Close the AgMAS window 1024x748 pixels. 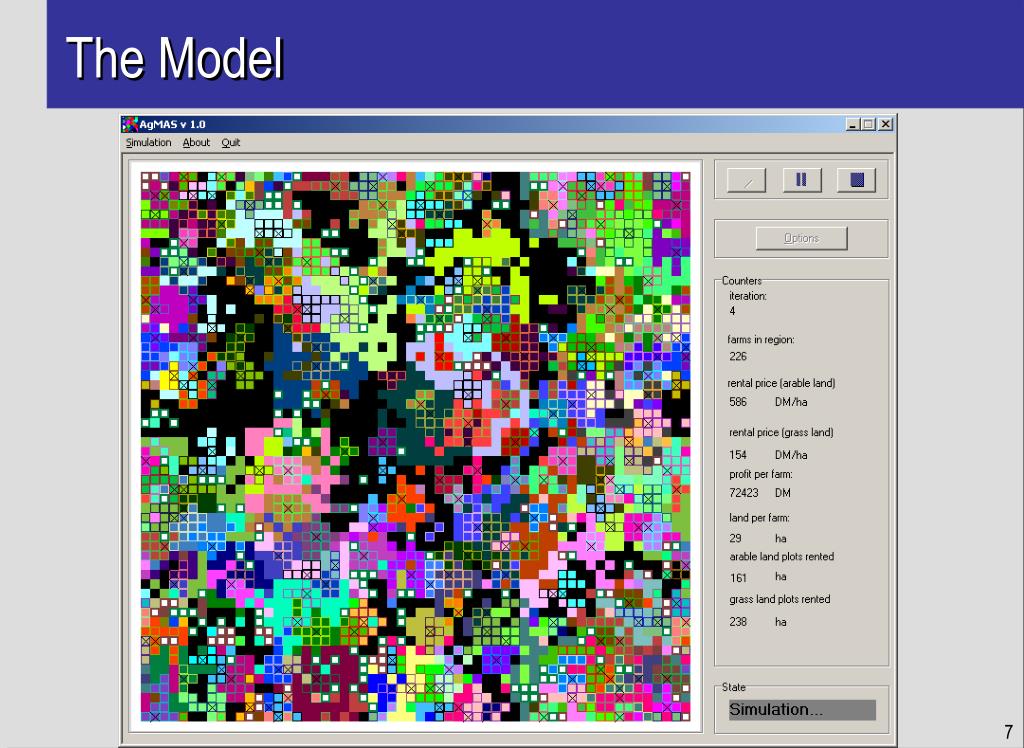[885, 124]
